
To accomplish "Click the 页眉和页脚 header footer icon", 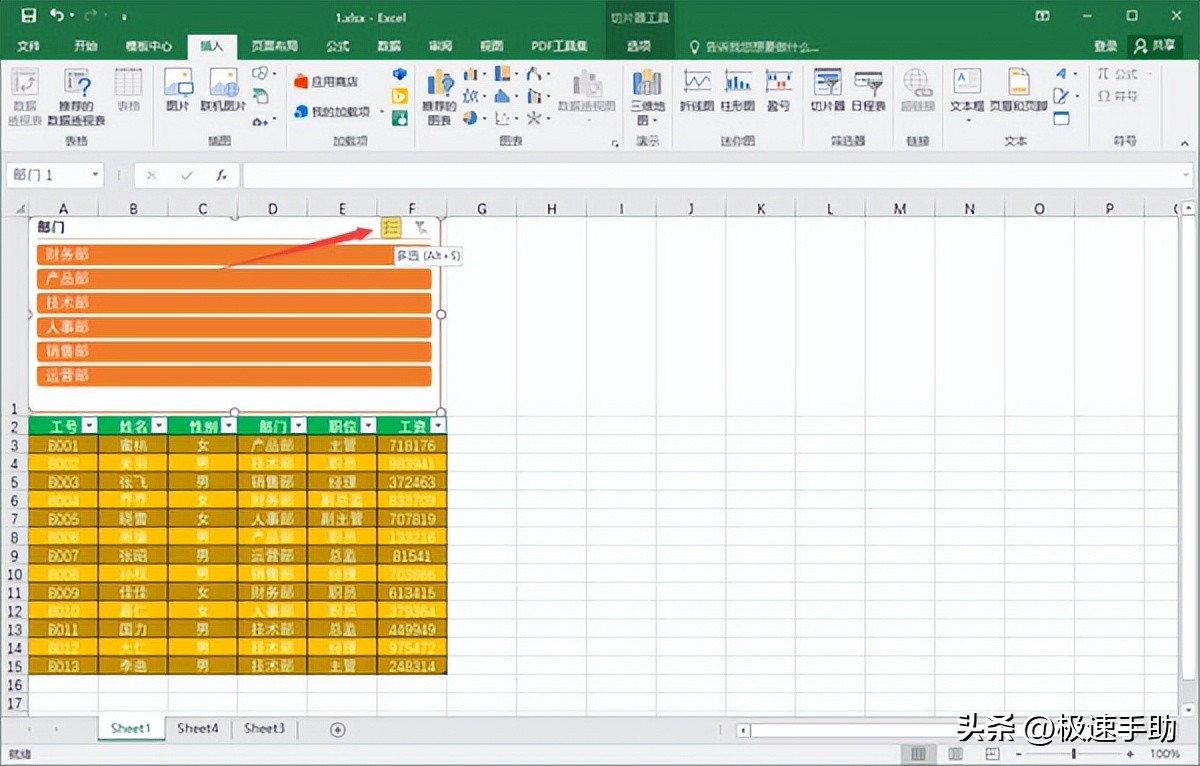I will pyautogui.click(x=1018, y=90).
